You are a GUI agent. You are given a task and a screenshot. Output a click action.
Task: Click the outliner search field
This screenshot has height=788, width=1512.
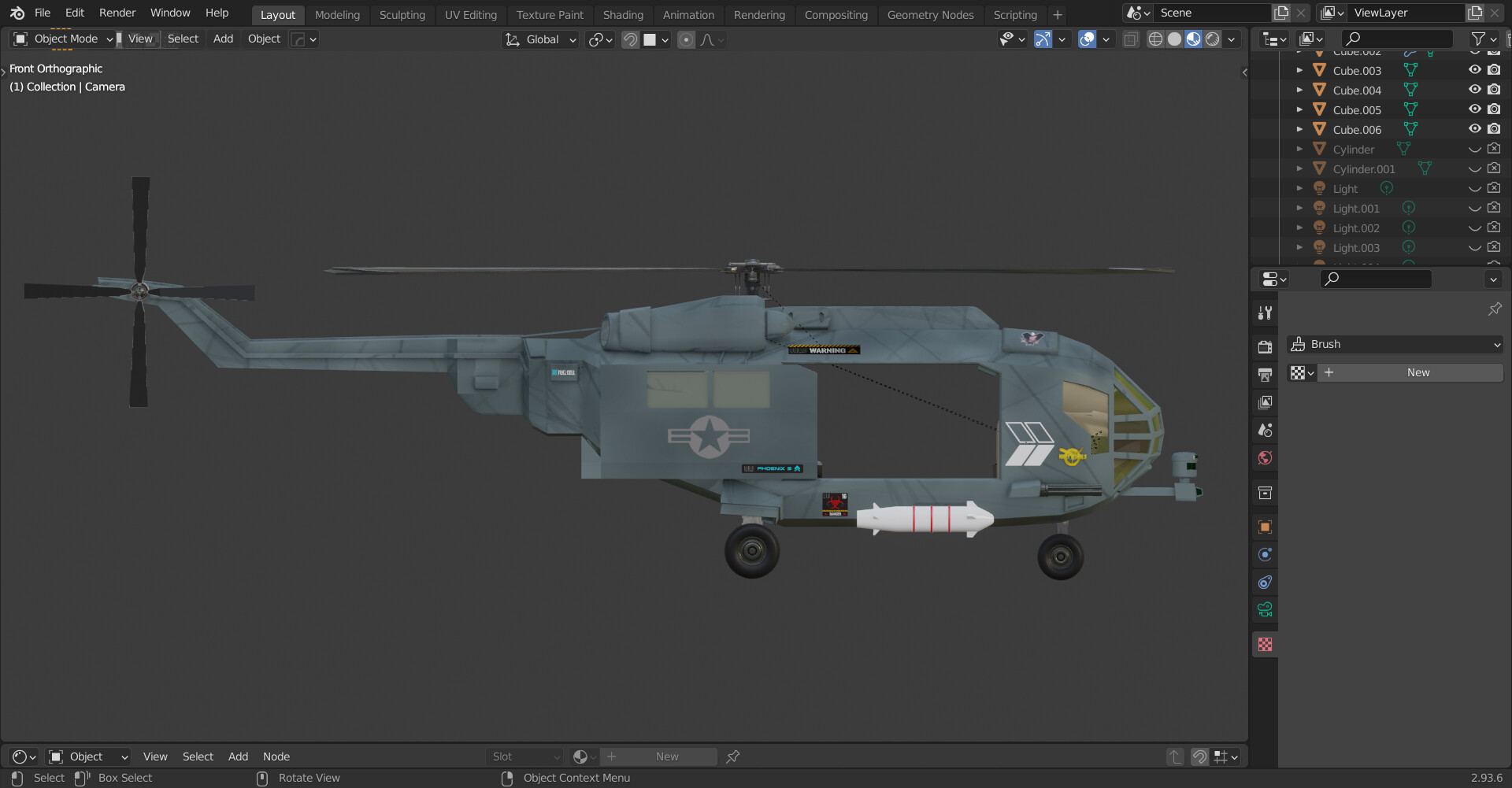[1398, 39]
